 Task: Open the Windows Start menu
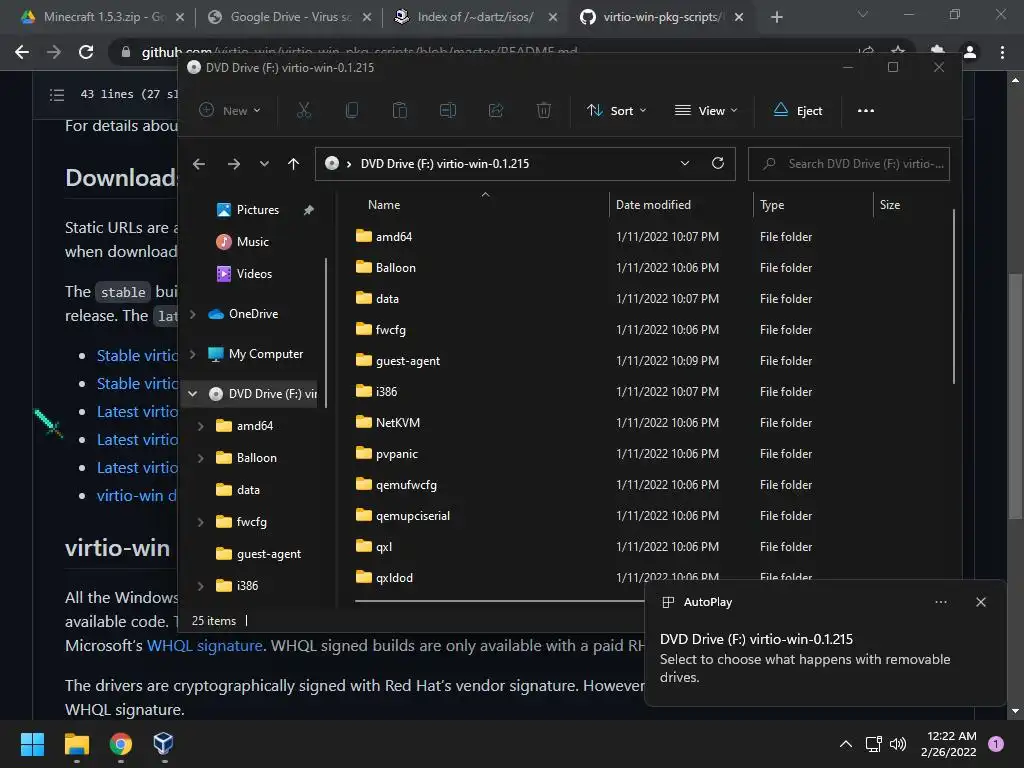(x=32, y=744)
